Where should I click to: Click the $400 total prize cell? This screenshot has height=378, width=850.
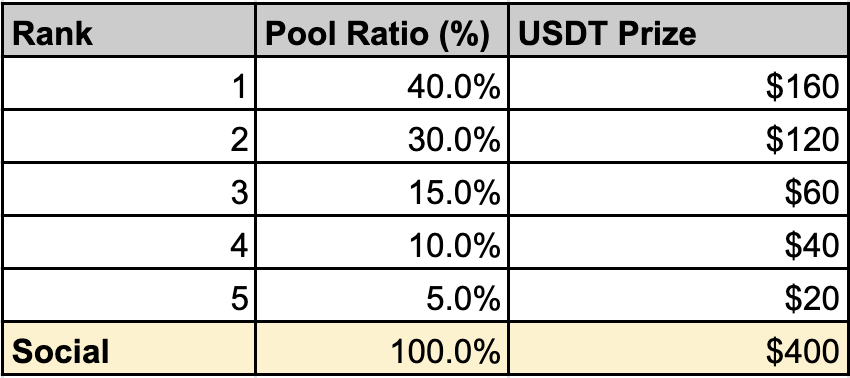pyautogui.click(x=679, y=348)
